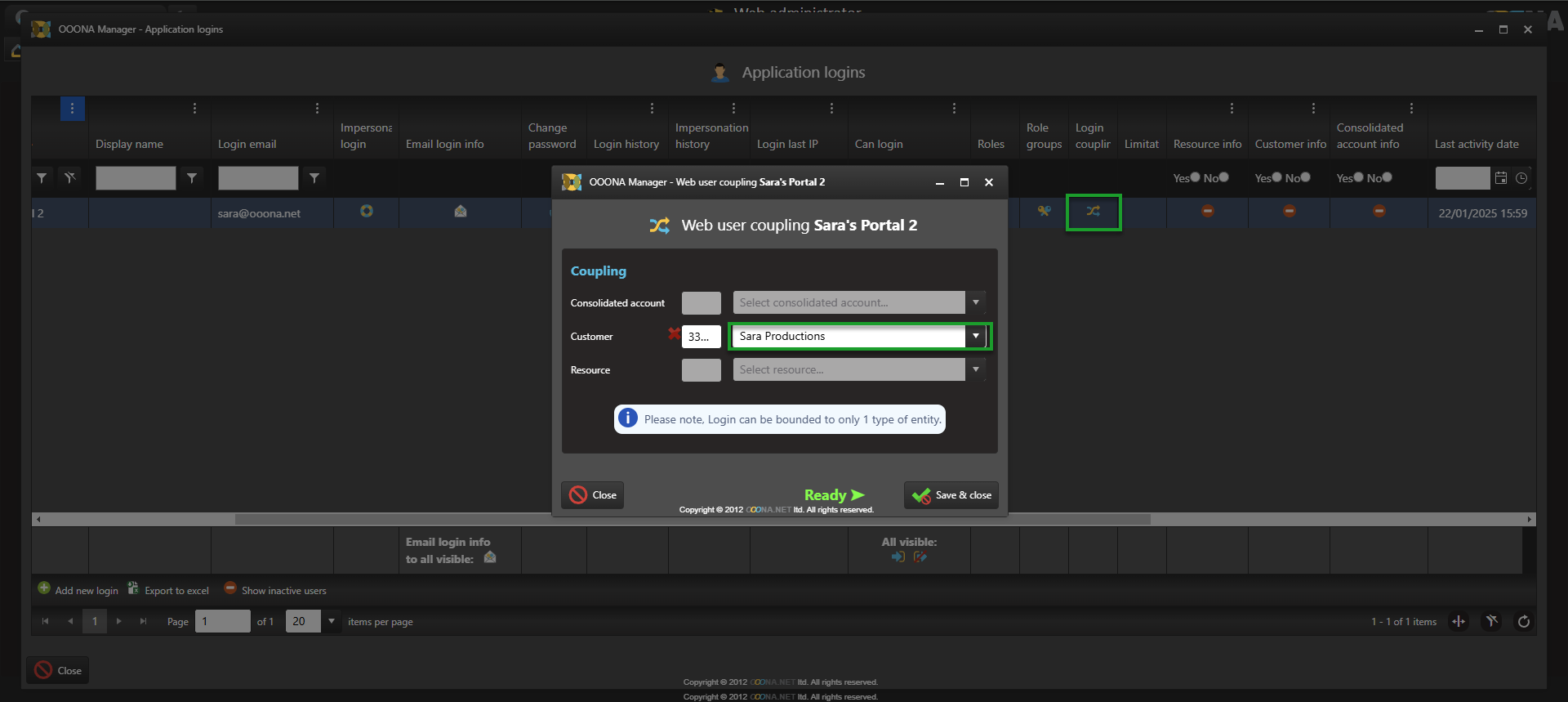1568x702 pixels.
Task: Select No radio under Customer info filter
Action: [1305, 177]
